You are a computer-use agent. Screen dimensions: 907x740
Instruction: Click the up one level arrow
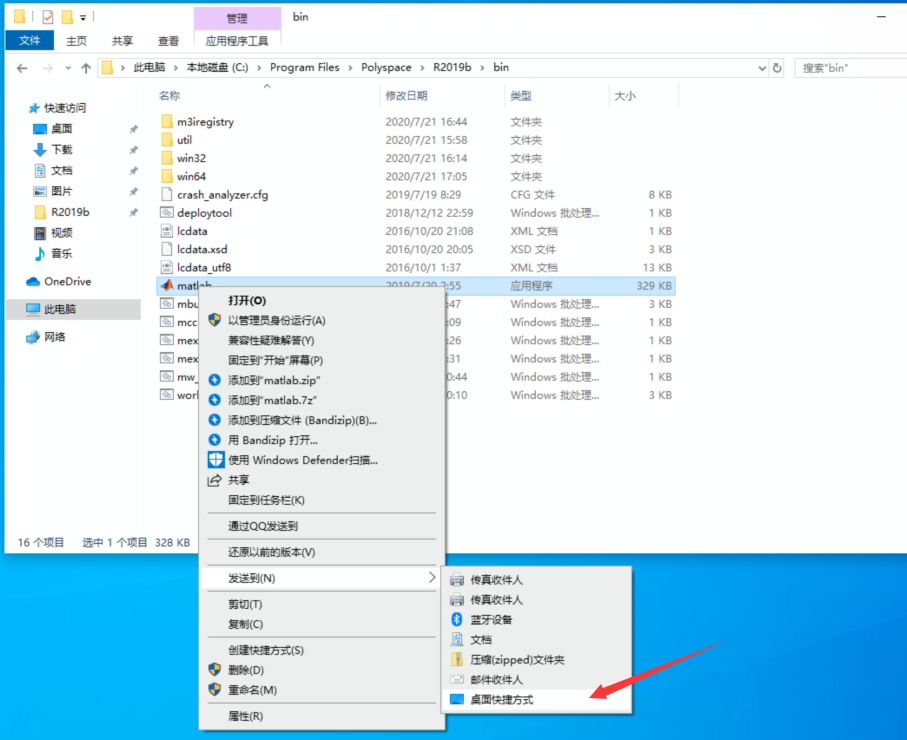pyautogui.click(x=86, y=68)
